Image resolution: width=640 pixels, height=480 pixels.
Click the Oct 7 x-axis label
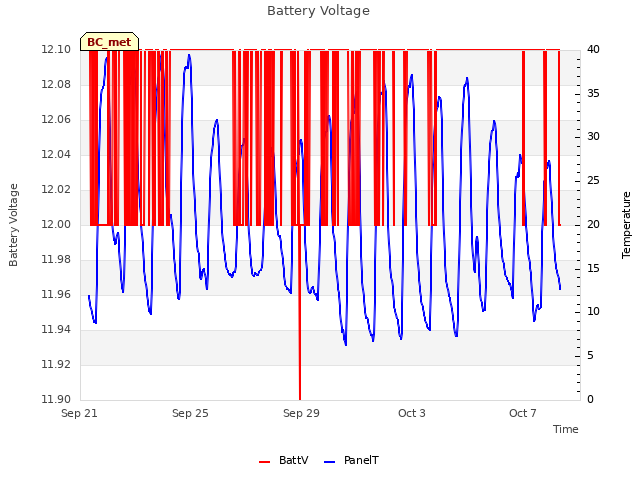coord(523,413)
